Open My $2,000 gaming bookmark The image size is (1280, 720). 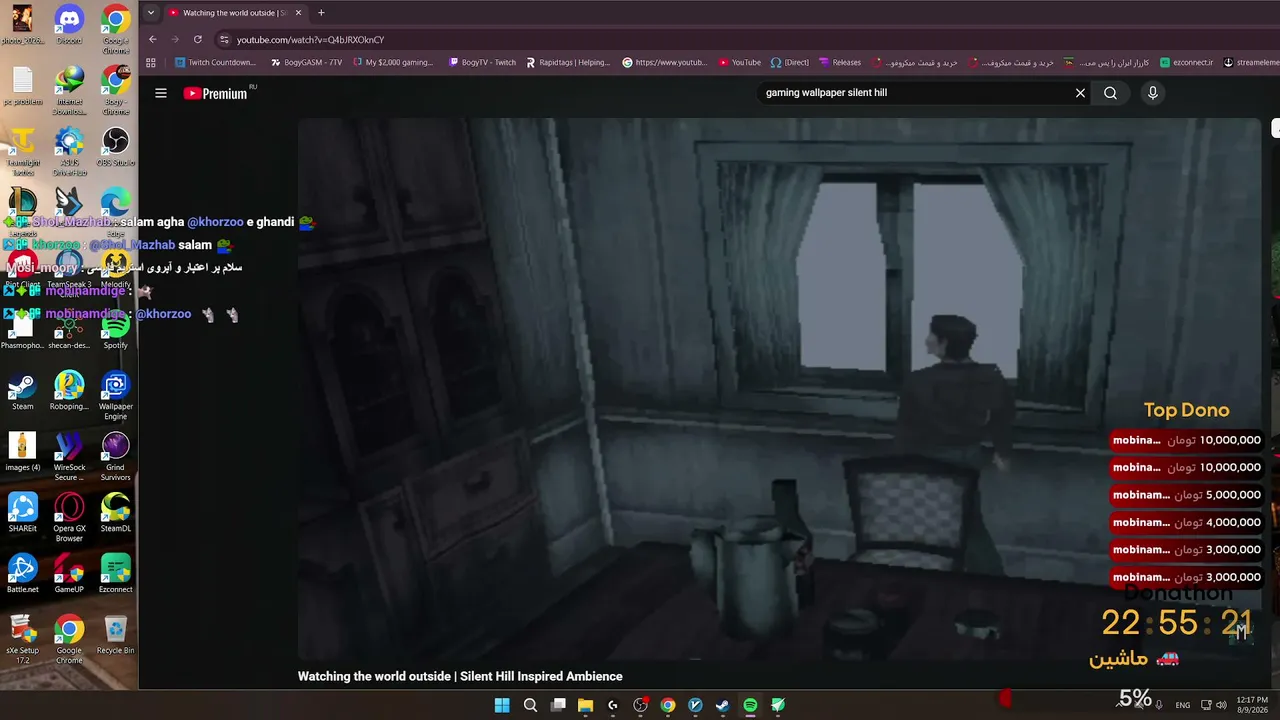pos(393,62)
